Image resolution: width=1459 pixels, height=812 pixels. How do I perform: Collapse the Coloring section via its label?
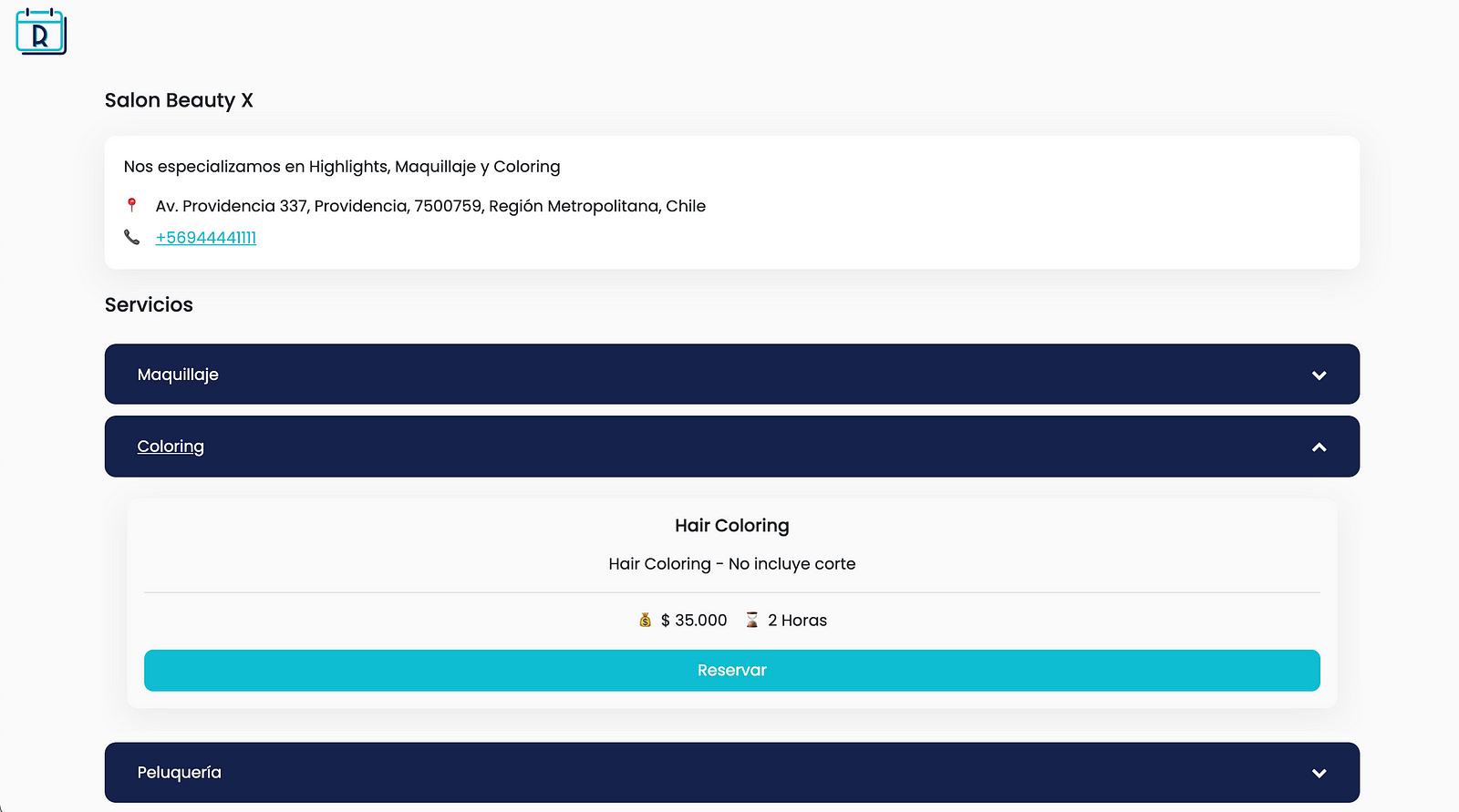171,447
